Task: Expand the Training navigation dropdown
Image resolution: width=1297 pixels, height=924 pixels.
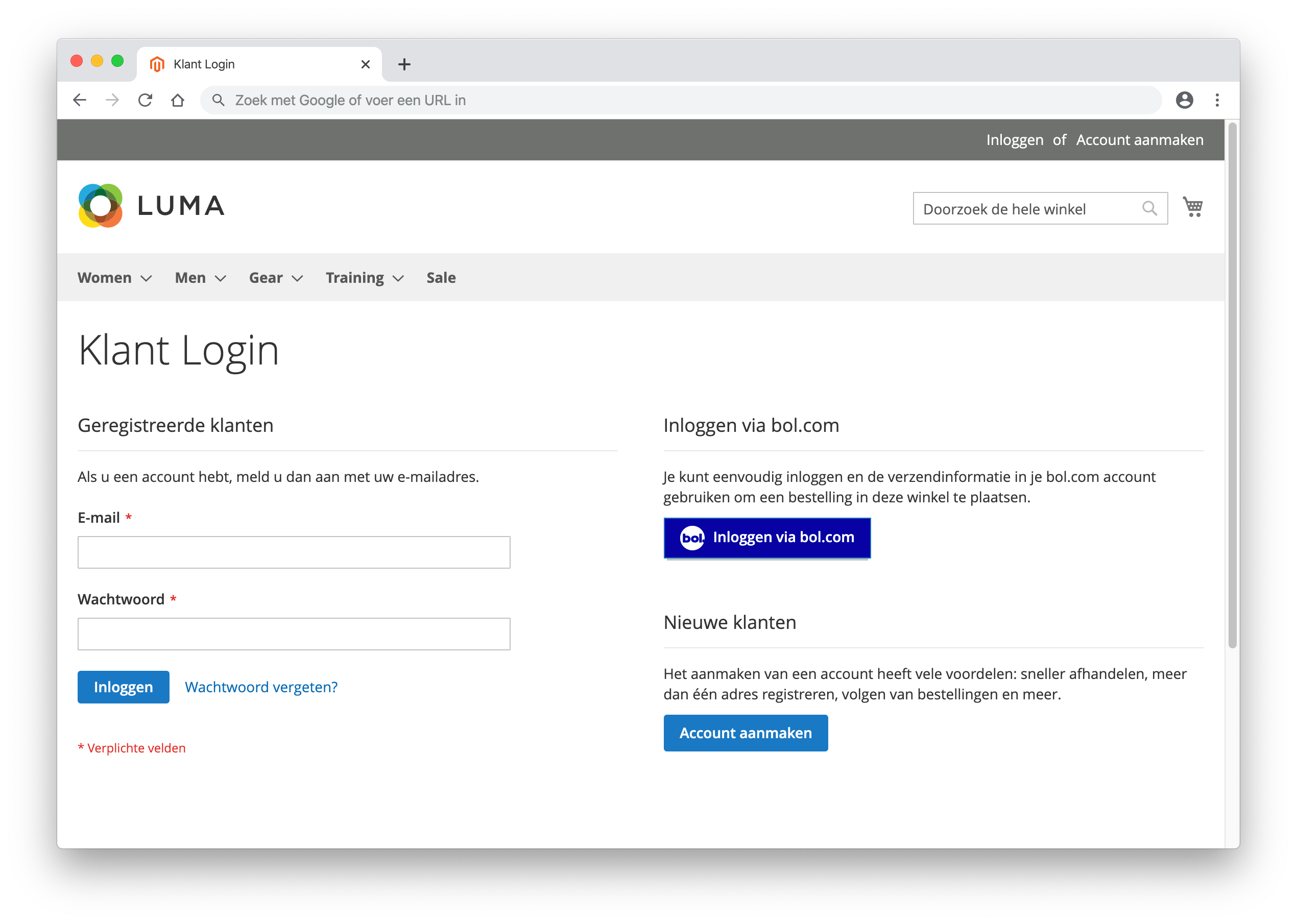Action: point(363,278)
